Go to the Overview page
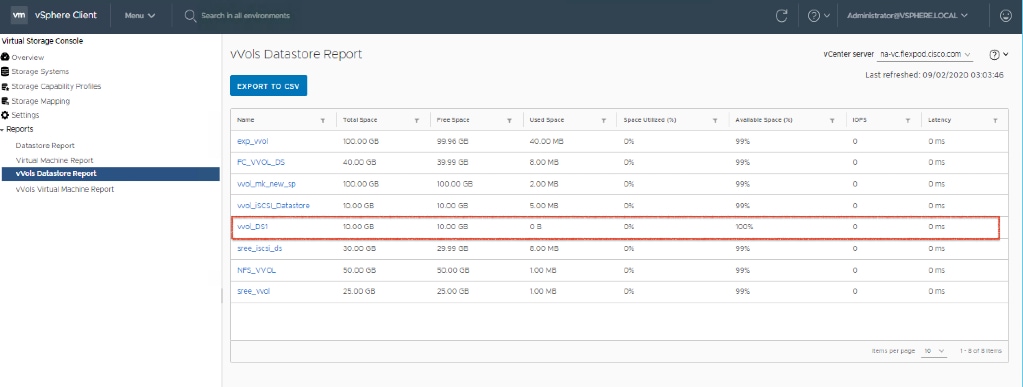Image resolution: width=1023 pixels, height=387 pixels. (x=27, y=57)
